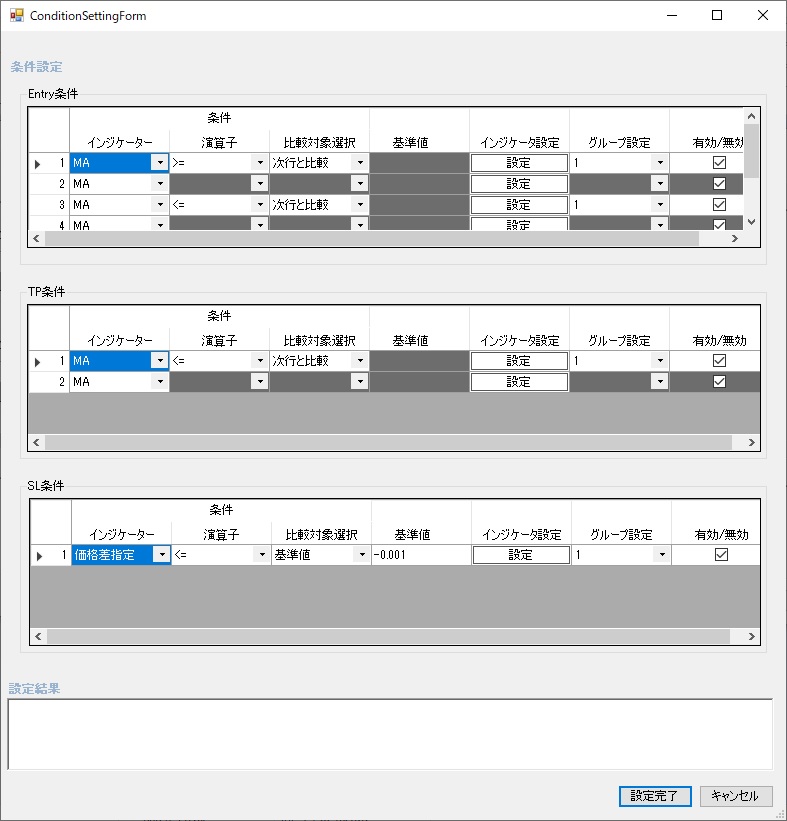Open the 演算子 dropdown in Entry条件 row 1

[x=259, y=163]
